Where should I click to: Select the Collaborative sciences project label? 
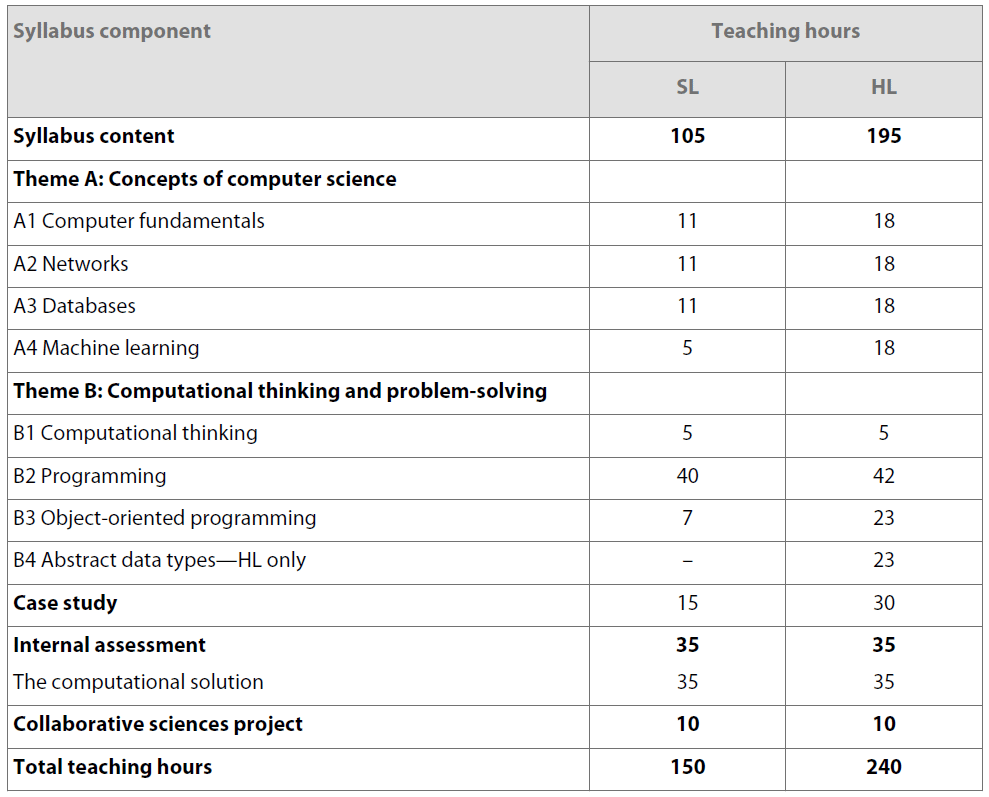pos(158,724)
